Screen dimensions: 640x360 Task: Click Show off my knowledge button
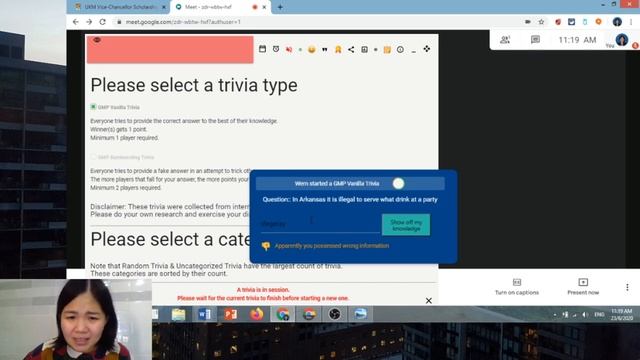click(x=406, y=225)
